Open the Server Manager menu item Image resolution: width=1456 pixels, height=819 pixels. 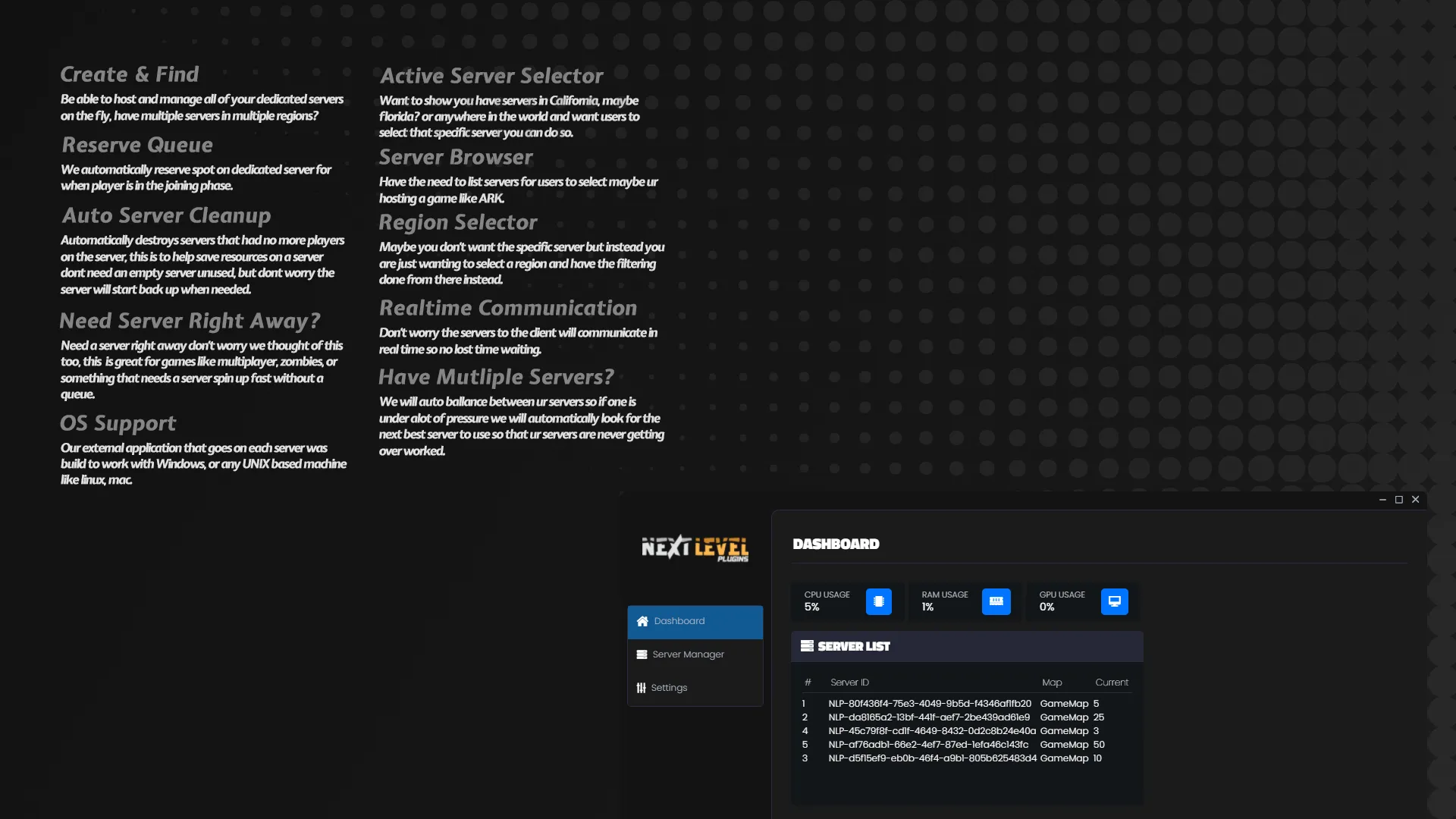click(x=688, y=654)
